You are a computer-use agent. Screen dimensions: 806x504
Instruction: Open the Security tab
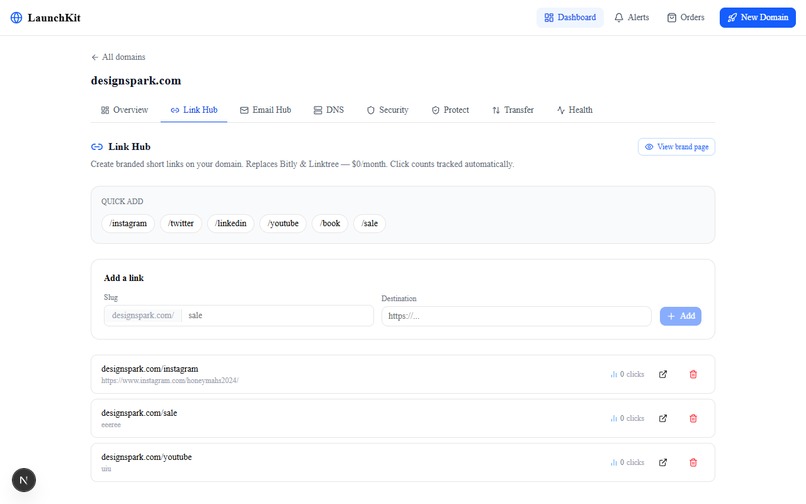pos(388,110)
